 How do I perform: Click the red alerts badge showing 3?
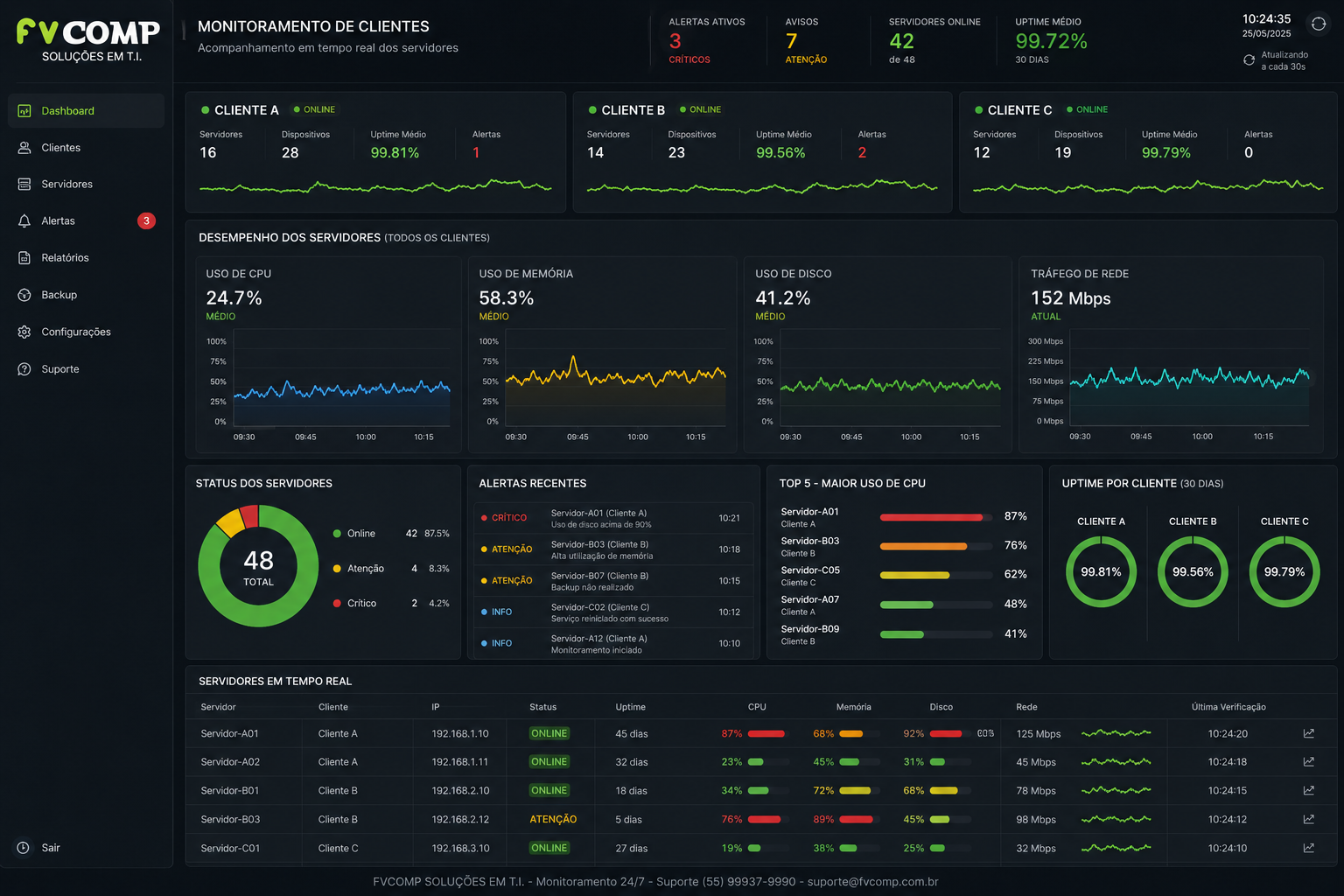coord(146,220)
